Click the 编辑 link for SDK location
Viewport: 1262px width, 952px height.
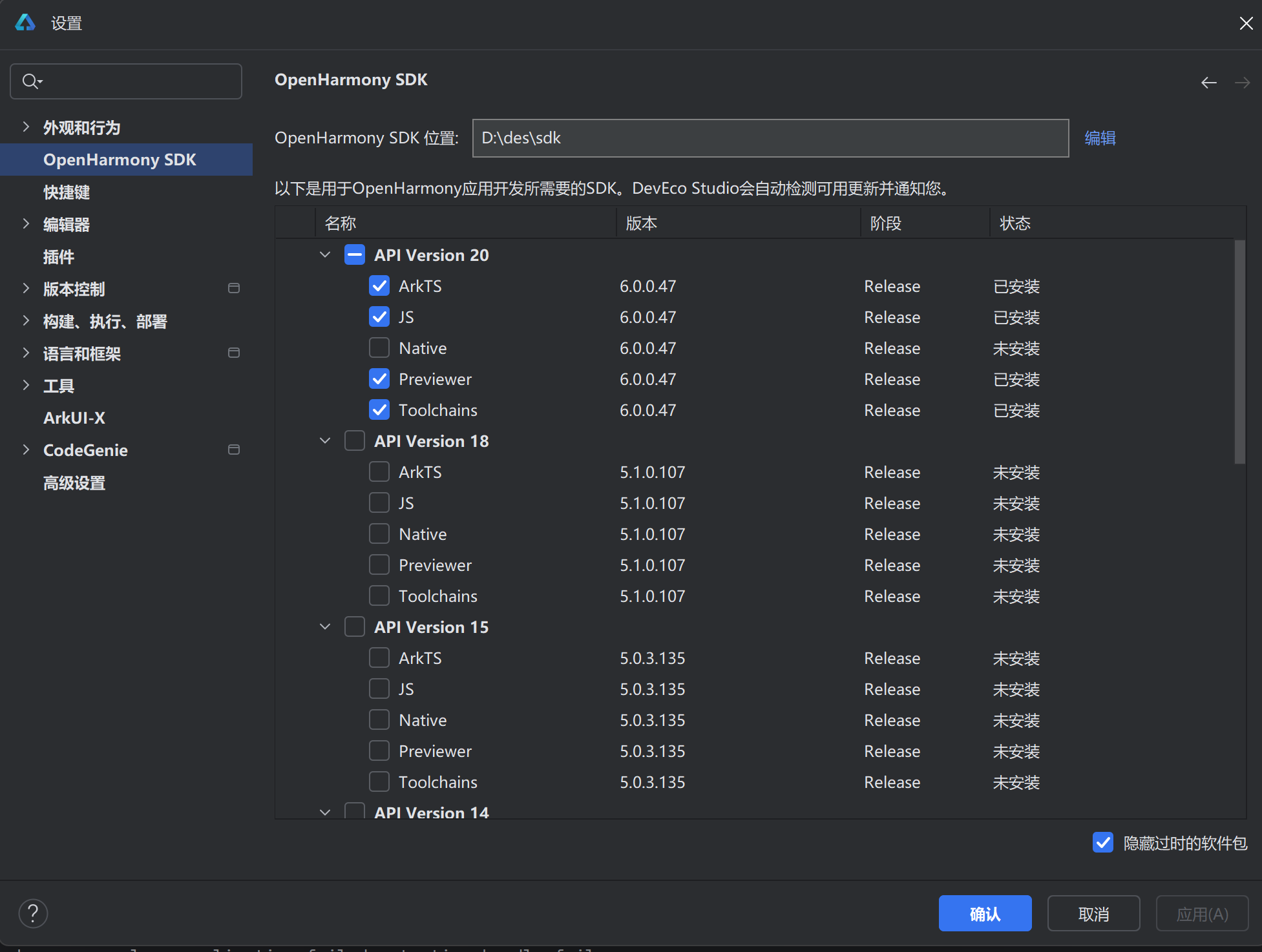click(x=1100, y=138)
